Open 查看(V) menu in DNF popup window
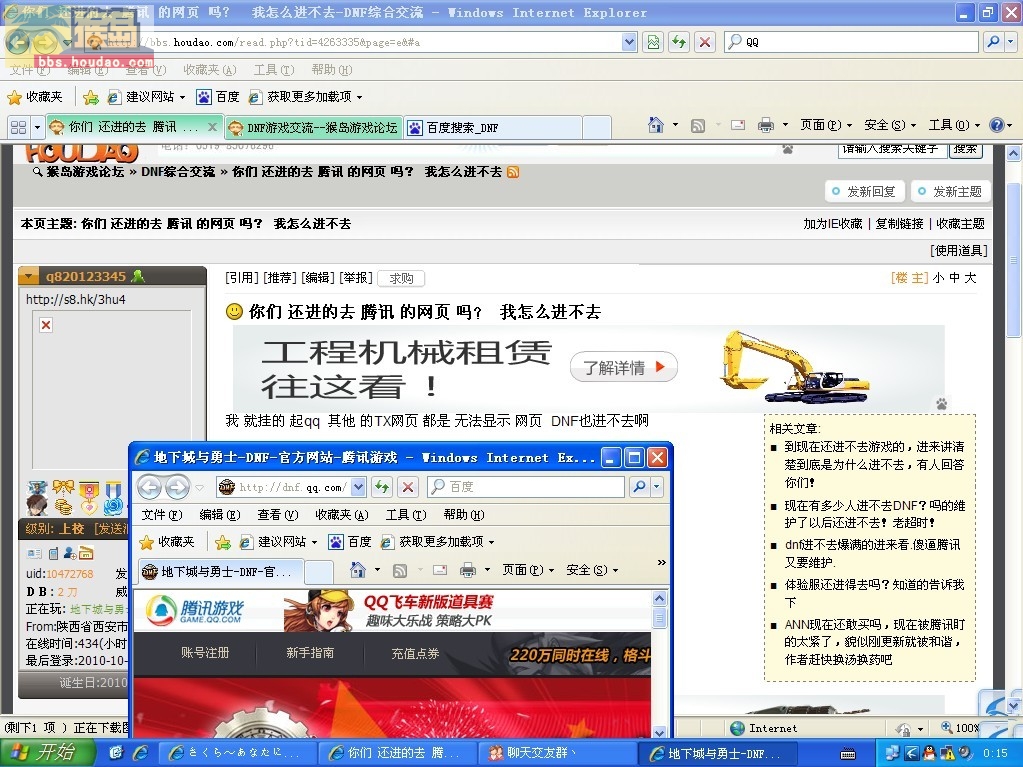Viewport: 1023px width, 767px height. [x=278, y=515]
